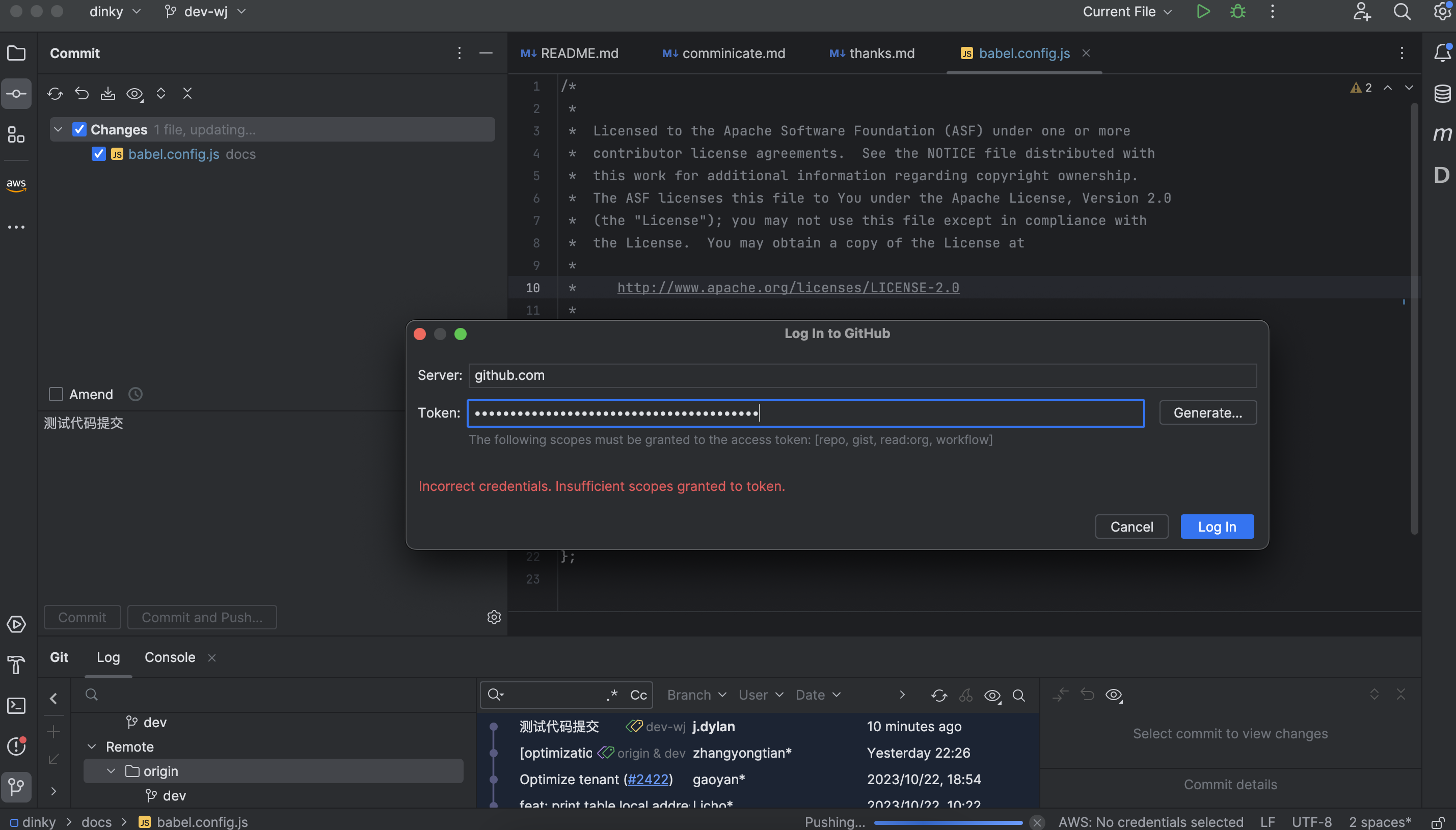The width and height of the screenshot is (1456, 830).
Task: Open the dev-wj branch dropdown
Action: tap(205, 11)
